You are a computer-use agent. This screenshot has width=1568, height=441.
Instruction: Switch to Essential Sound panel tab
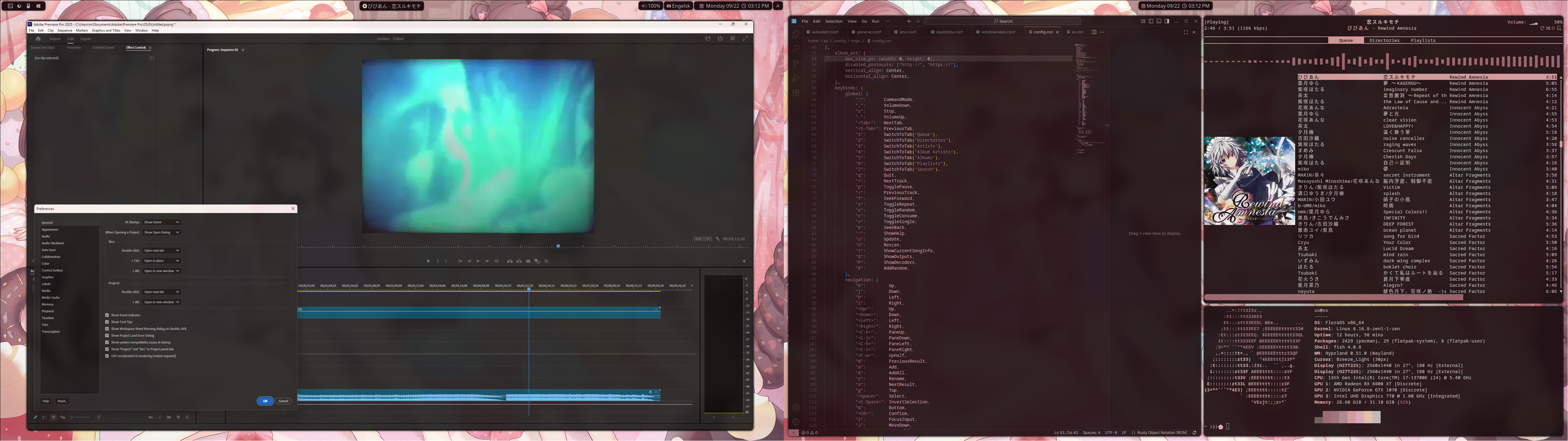click(x=103, y=47)
